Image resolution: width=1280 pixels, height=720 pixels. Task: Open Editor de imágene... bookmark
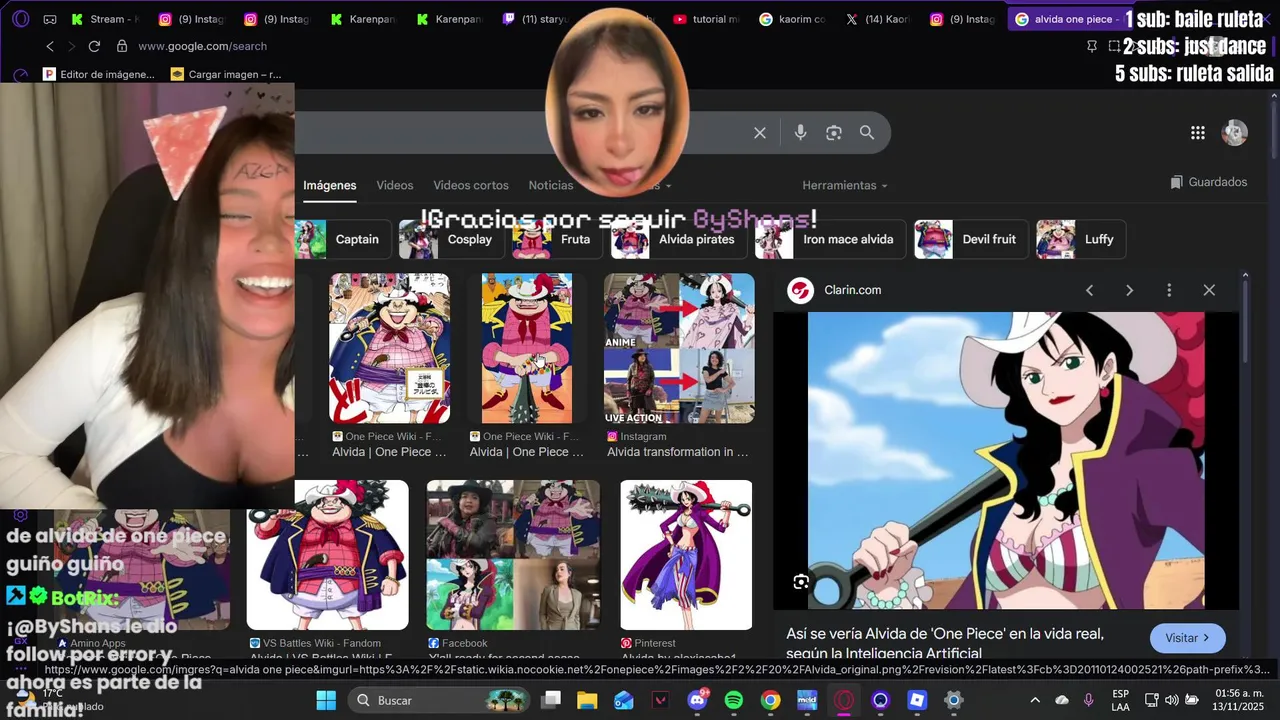pyautogui.click(x=99, y=74)
